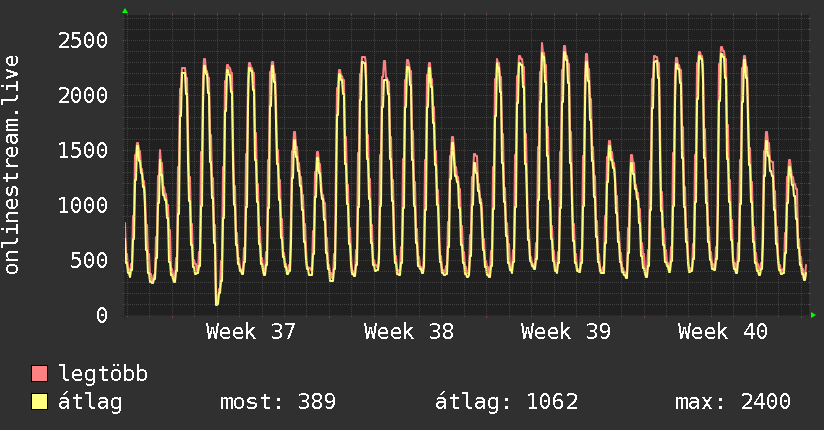Click the 'Week 37' axis label
Screen dimensions: 824x430
(251, 332)
